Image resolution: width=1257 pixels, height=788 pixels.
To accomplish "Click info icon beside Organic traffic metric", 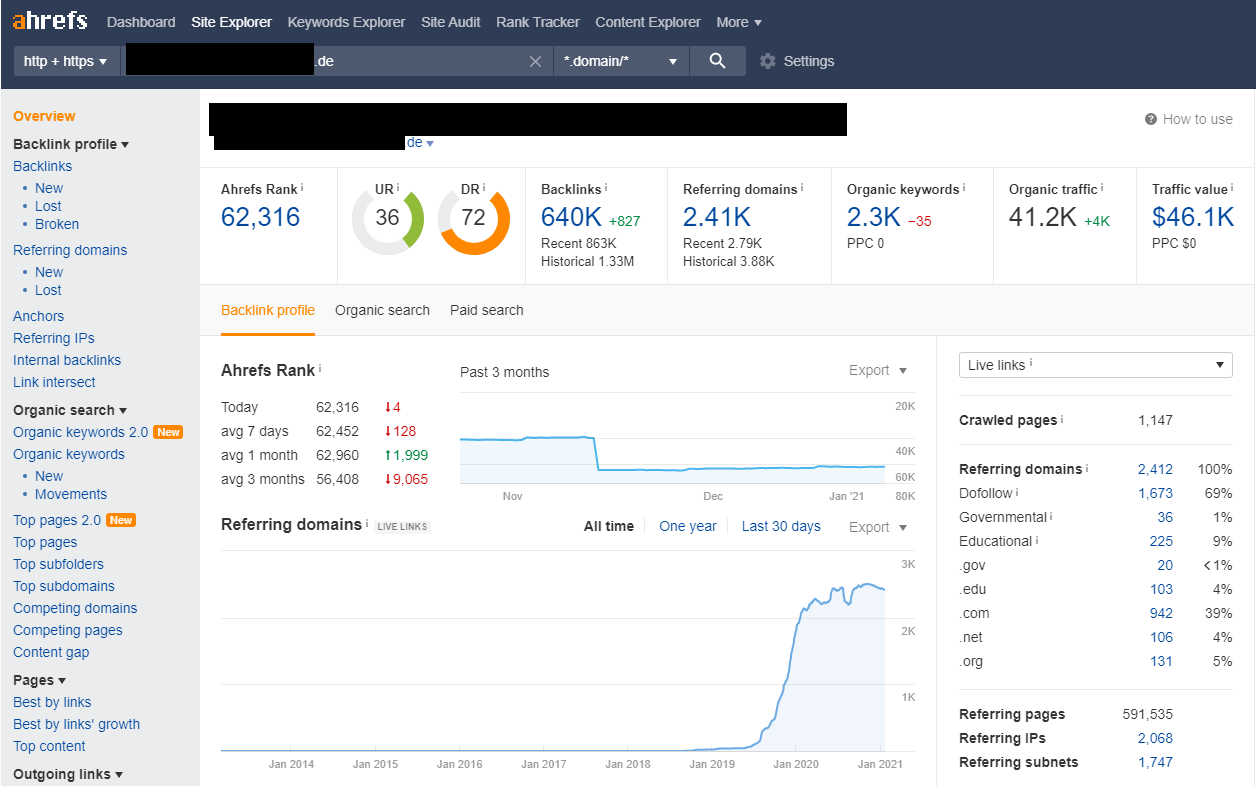I will pos(1103,187).
